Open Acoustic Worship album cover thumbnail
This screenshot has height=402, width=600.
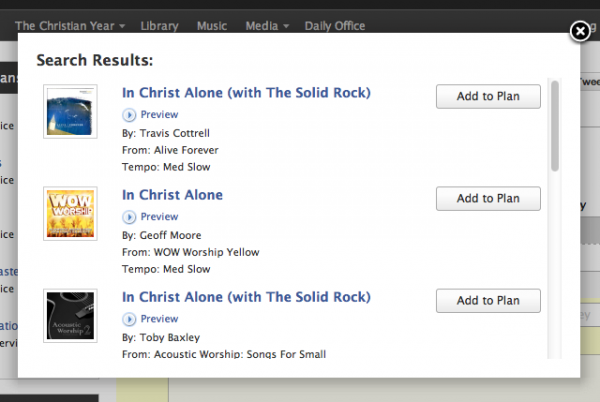(70, 315)
